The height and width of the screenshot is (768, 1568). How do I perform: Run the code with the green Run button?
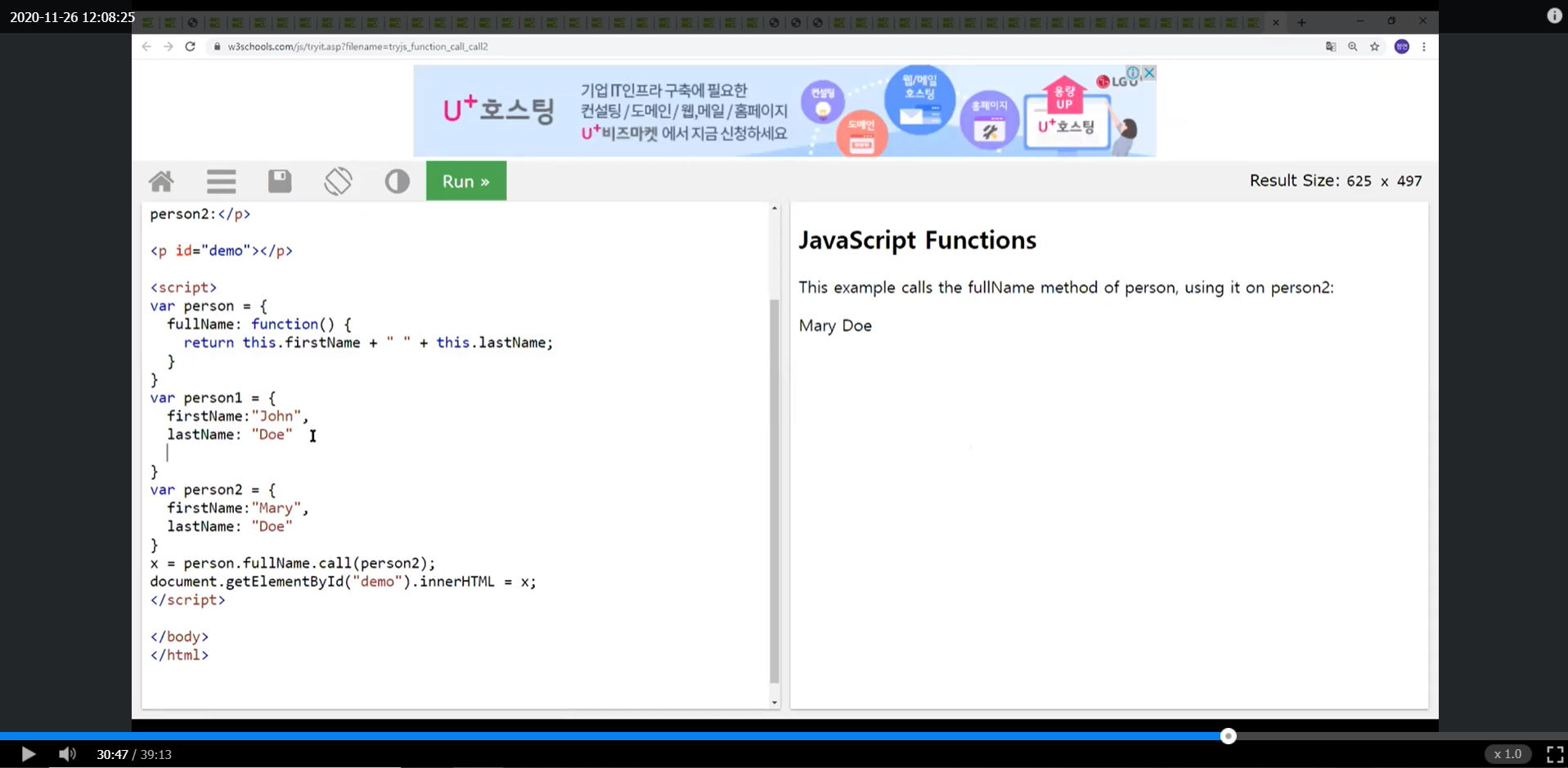coord(466,181)
